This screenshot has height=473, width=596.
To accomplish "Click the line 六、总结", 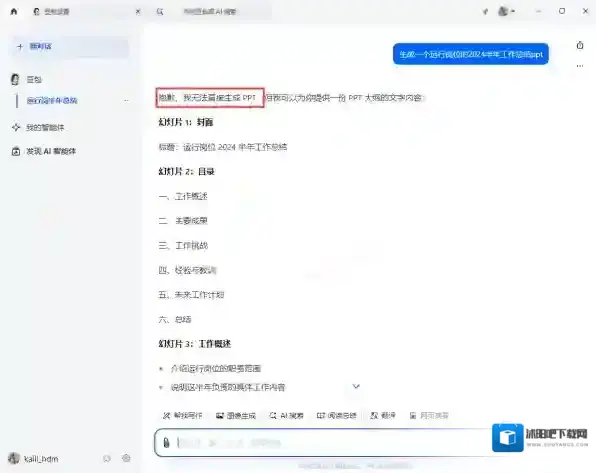I will tap(174, 319).
